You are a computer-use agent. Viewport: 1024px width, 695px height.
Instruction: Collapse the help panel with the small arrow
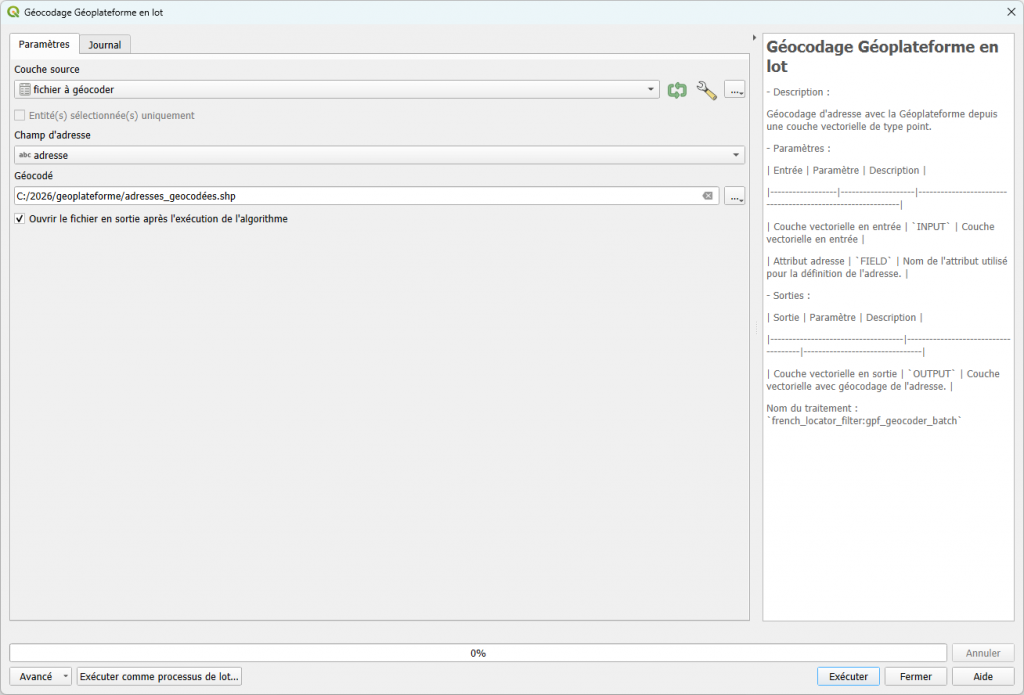pos(754,39)
